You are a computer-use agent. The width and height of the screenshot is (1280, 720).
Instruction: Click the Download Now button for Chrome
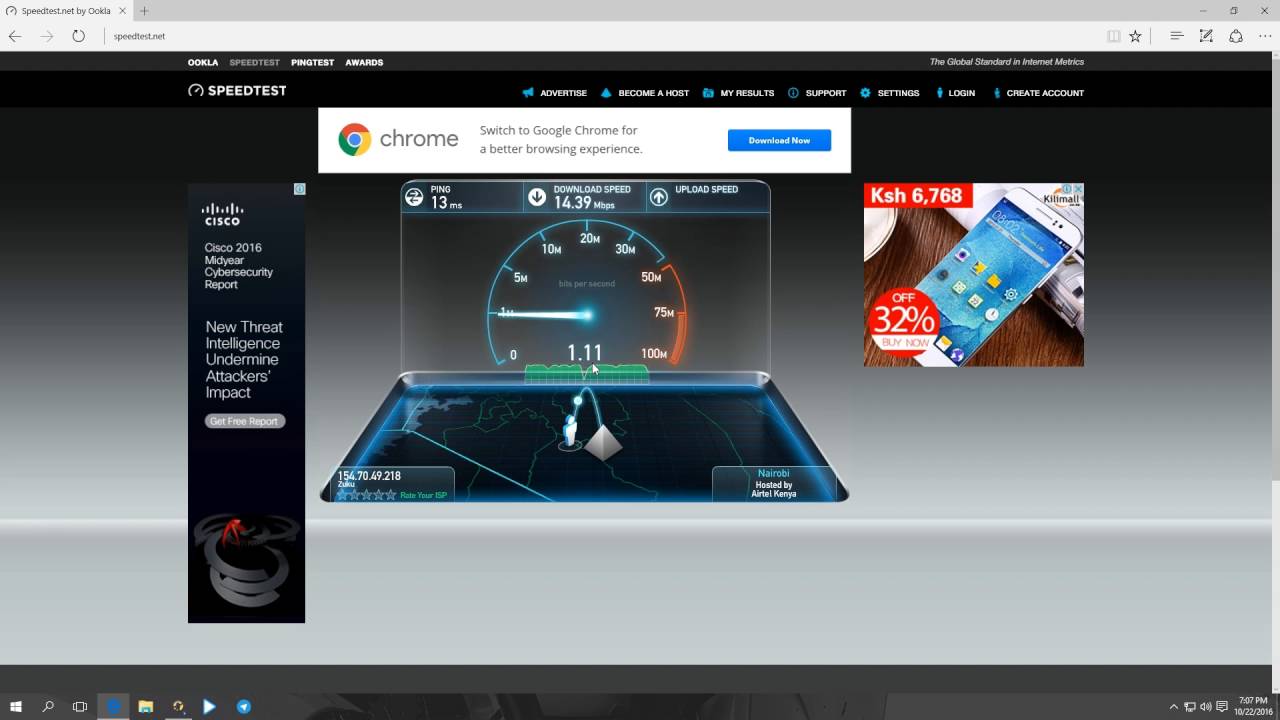[779, 140]
